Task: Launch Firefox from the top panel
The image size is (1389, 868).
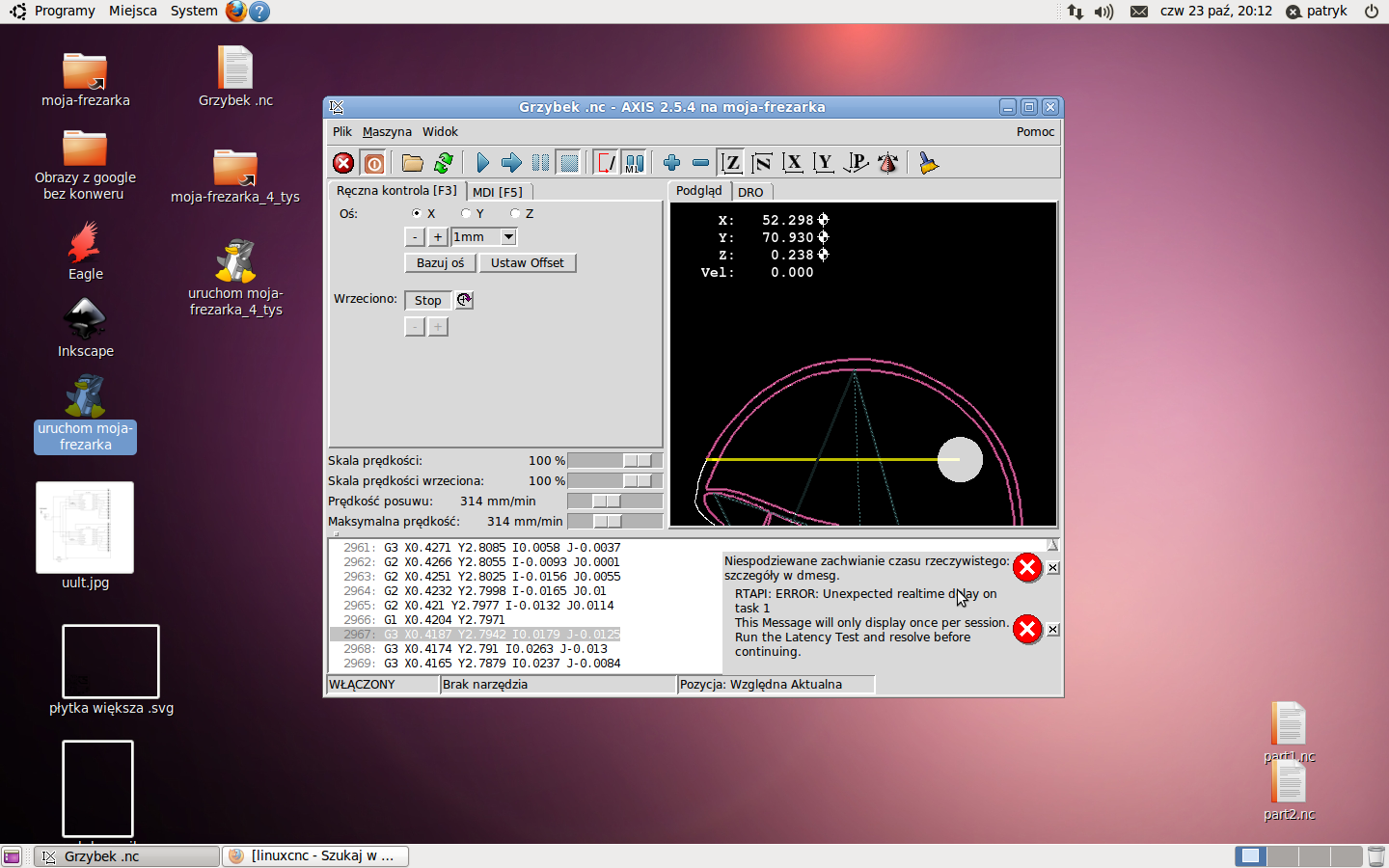Action: [x=235, y=12]
